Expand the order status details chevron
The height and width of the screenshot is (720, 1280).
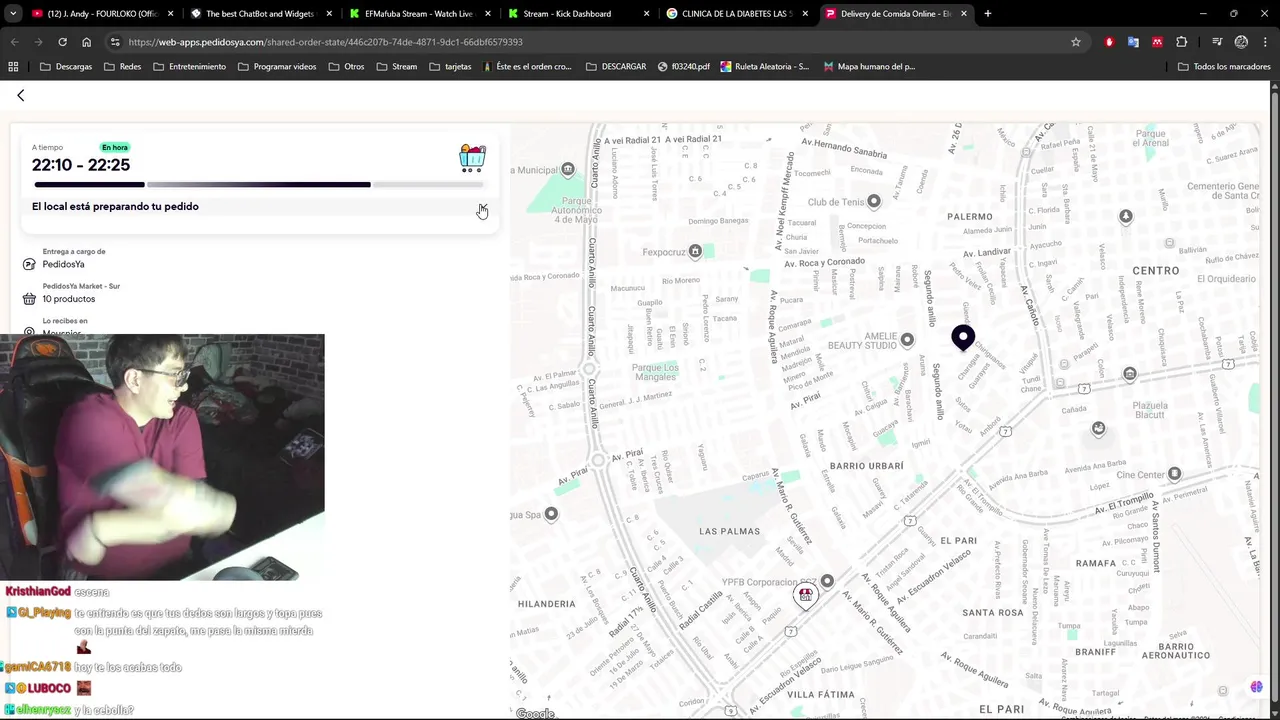click(482, 207)
